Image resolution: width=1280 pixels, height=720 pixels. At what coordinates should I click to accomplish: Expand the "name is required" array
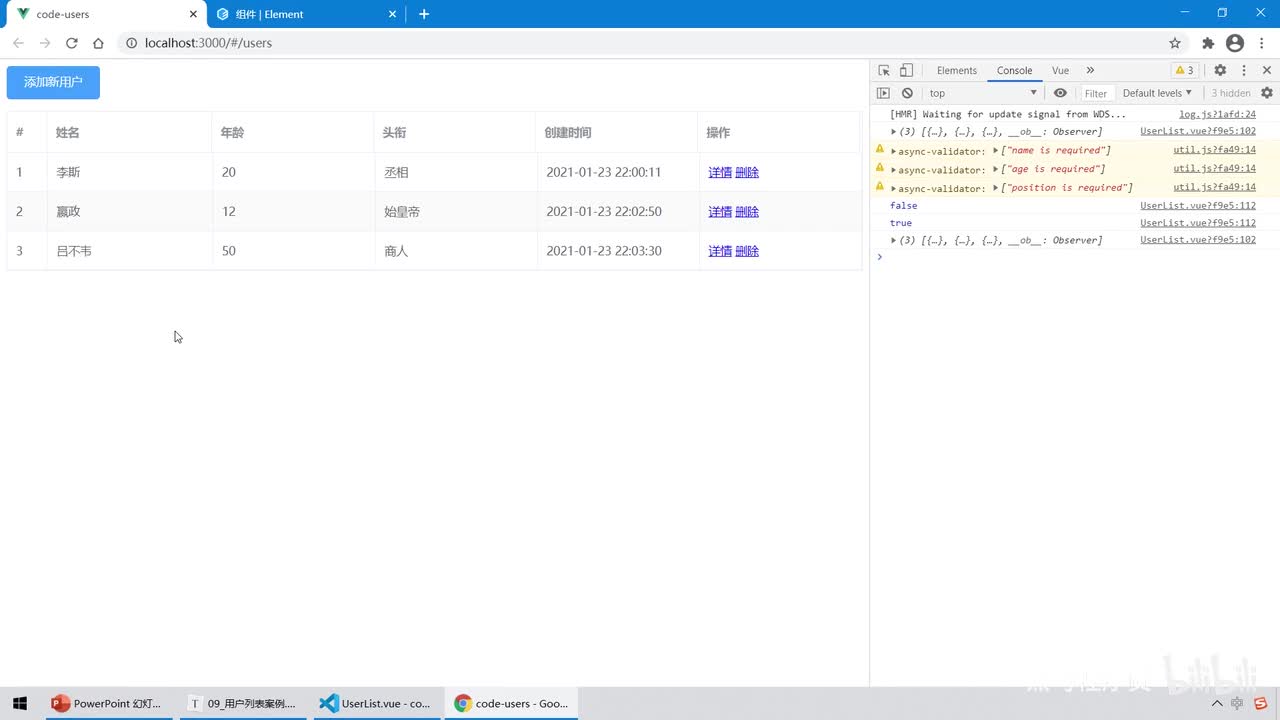(996, 151)
